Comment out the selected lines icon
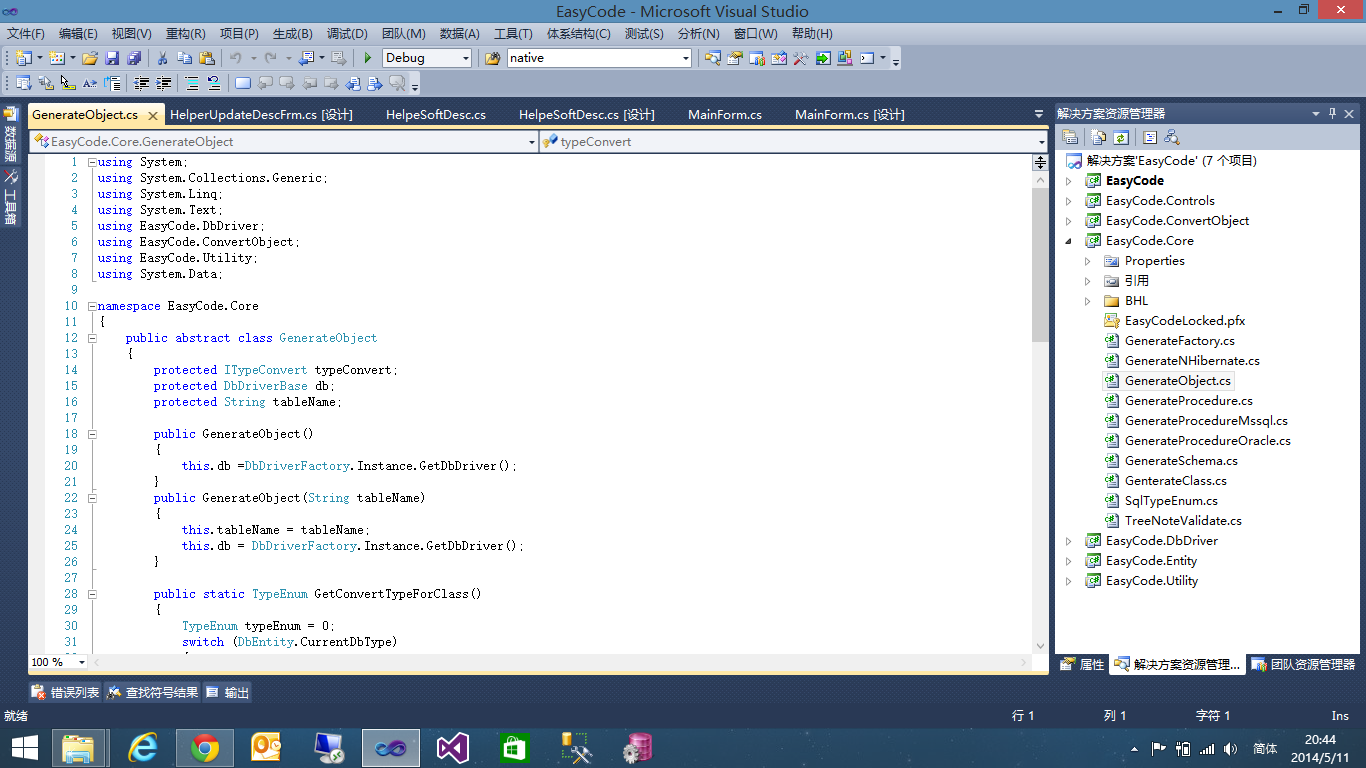 [192, 83]
